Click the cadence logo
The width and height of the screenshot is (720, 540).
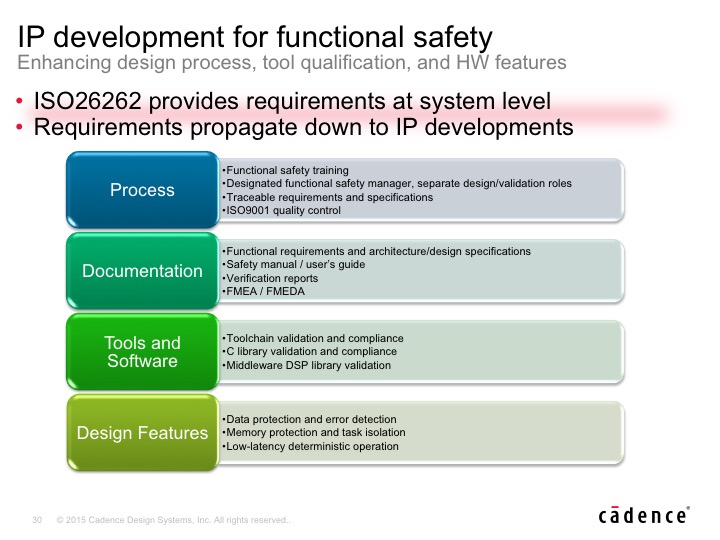tap(644, 515)
